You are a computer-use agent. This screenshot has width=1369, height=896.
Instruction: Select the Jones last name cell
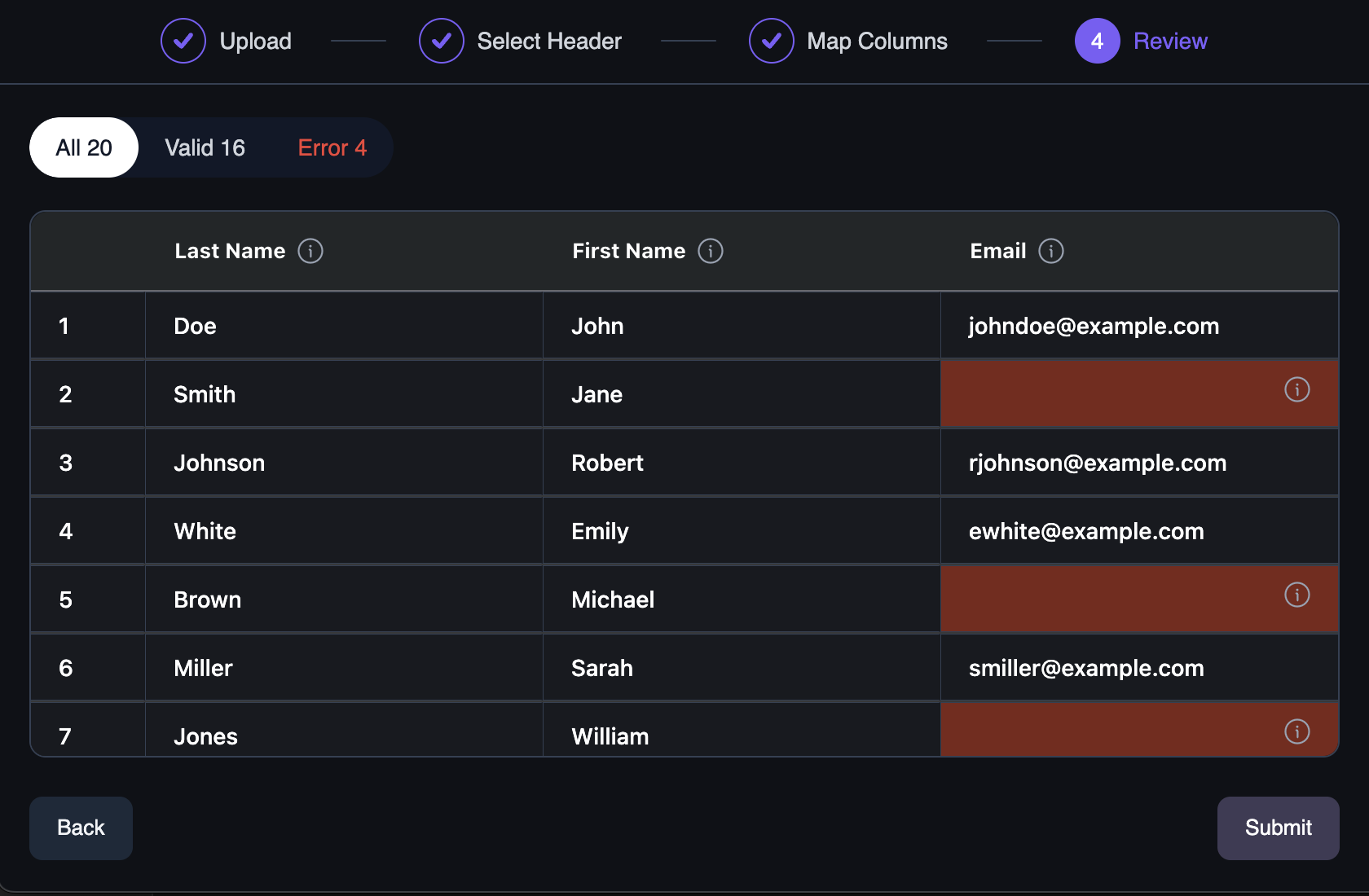pos(344,730)
